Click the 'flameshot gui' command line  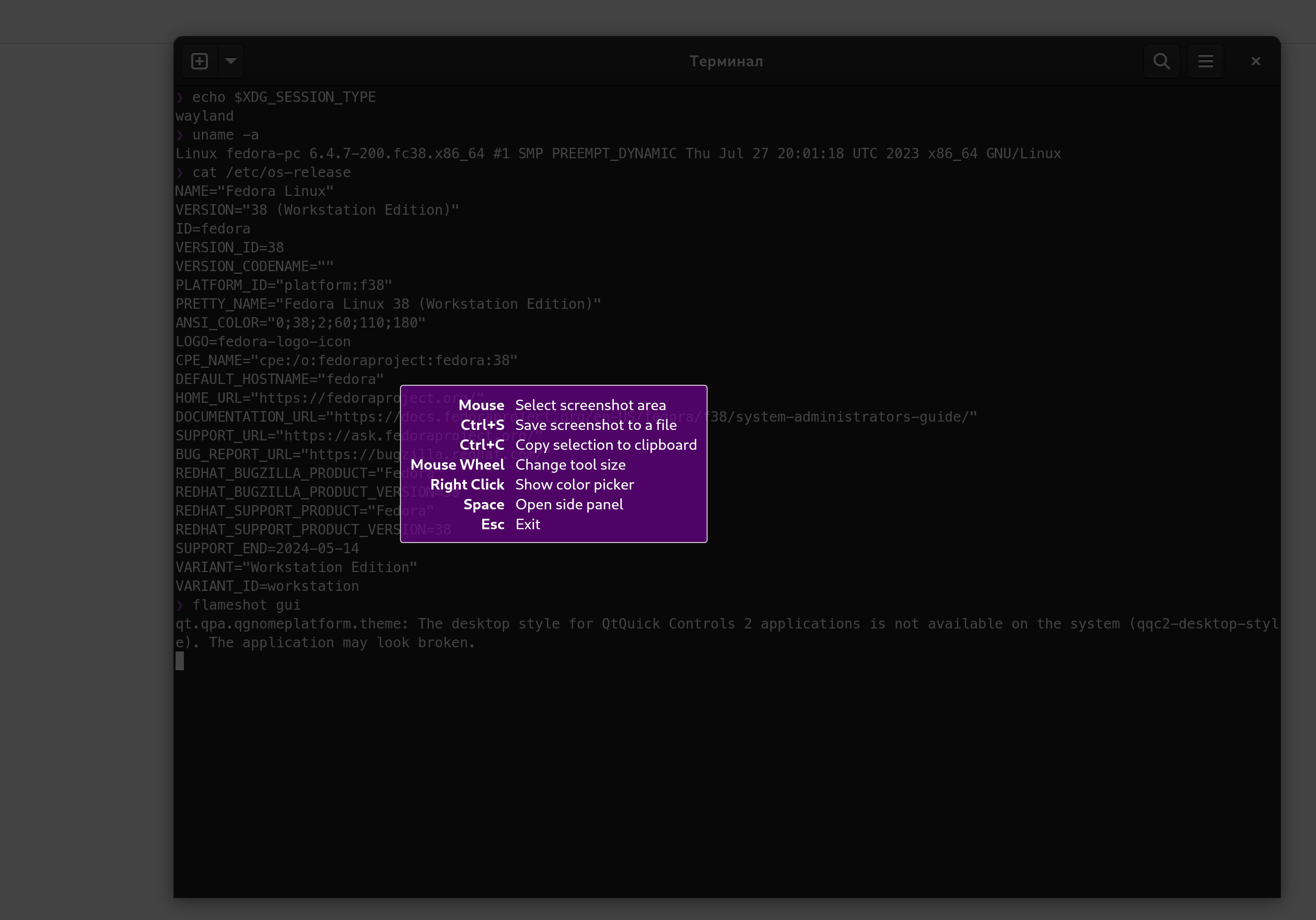tap(238, 605)
